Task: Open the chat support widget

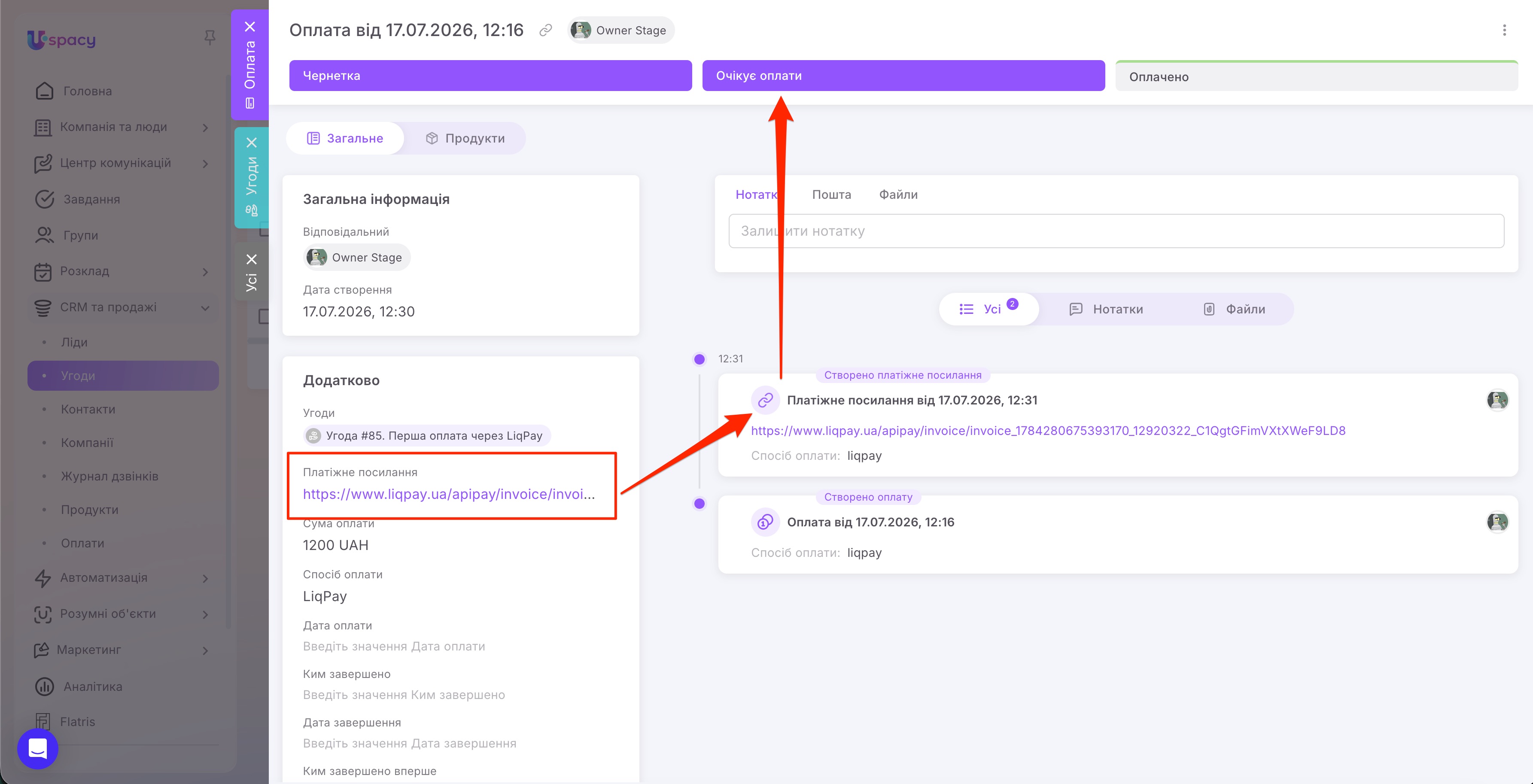Action: pyautogui.click(x=37, y=748)
